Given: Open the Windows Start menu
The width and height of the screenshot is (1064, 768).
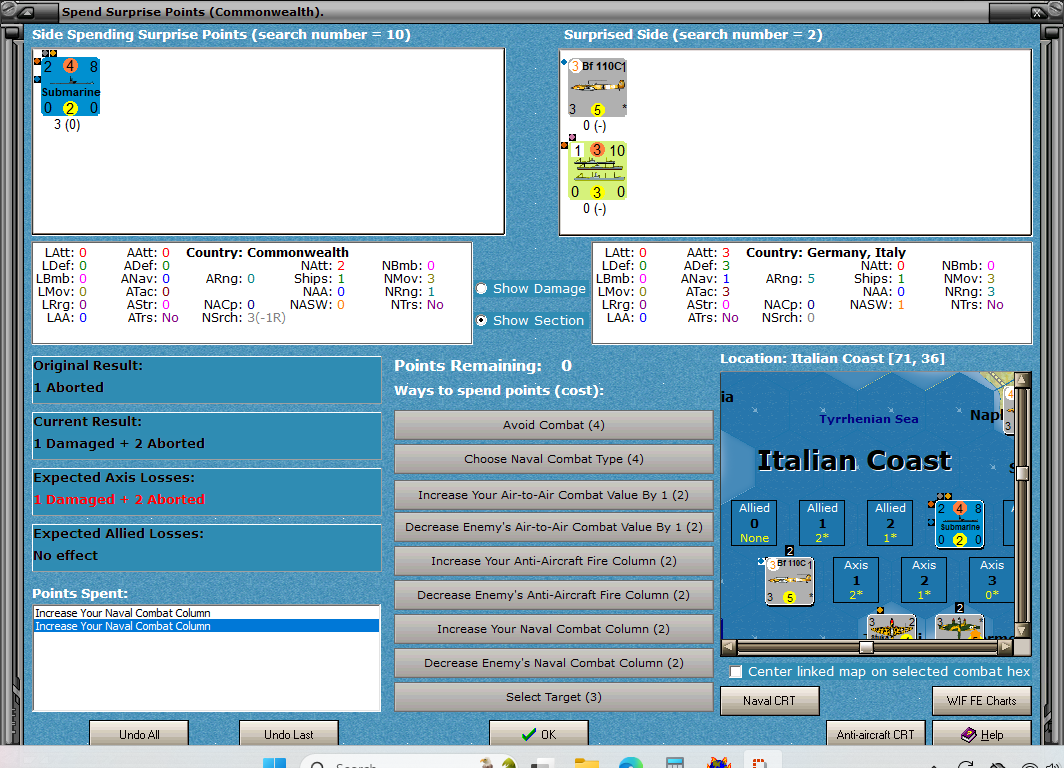Looking at the screenshot, I should (274, 762).
